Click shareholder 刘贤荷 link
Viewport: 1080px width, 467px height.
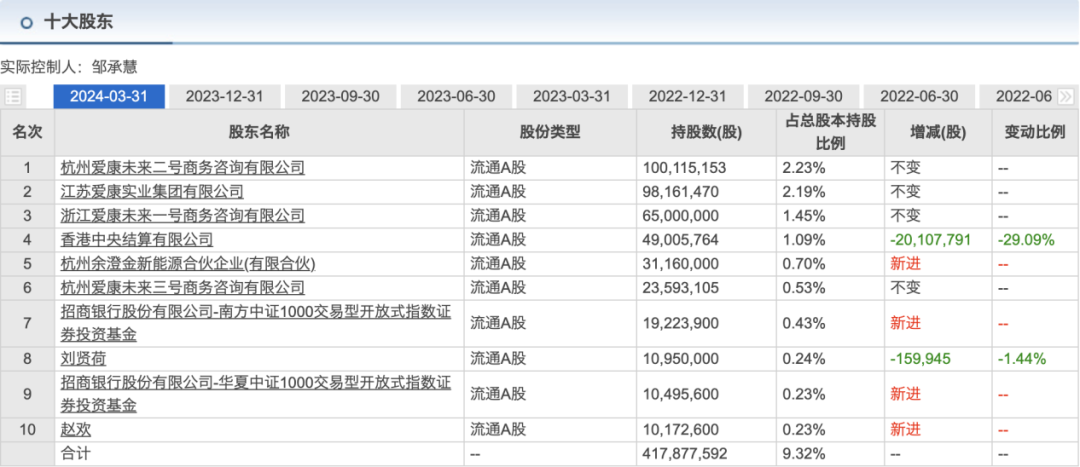84,358
